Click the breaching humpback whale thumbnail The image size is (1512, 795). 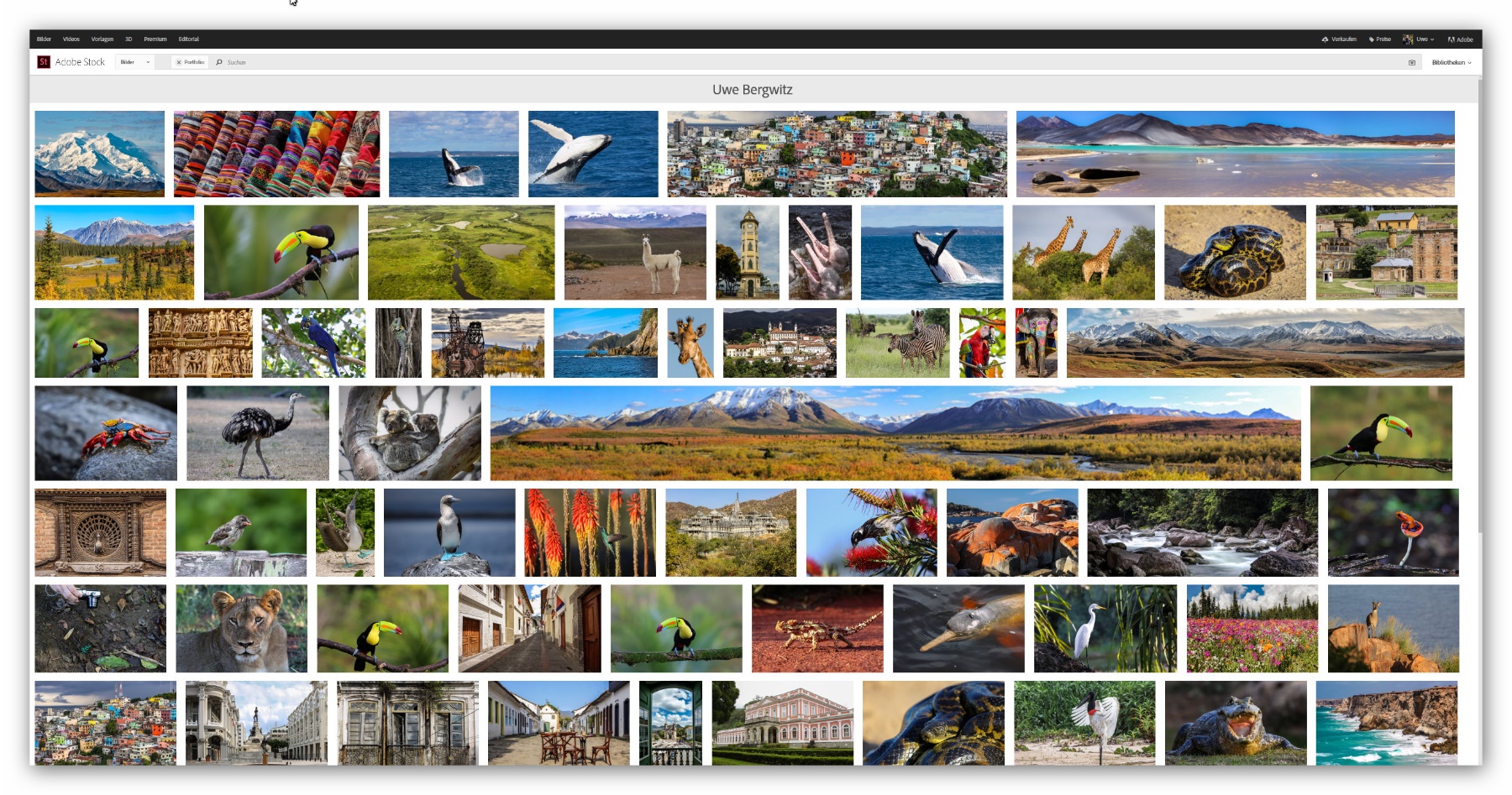click(591, 153)
